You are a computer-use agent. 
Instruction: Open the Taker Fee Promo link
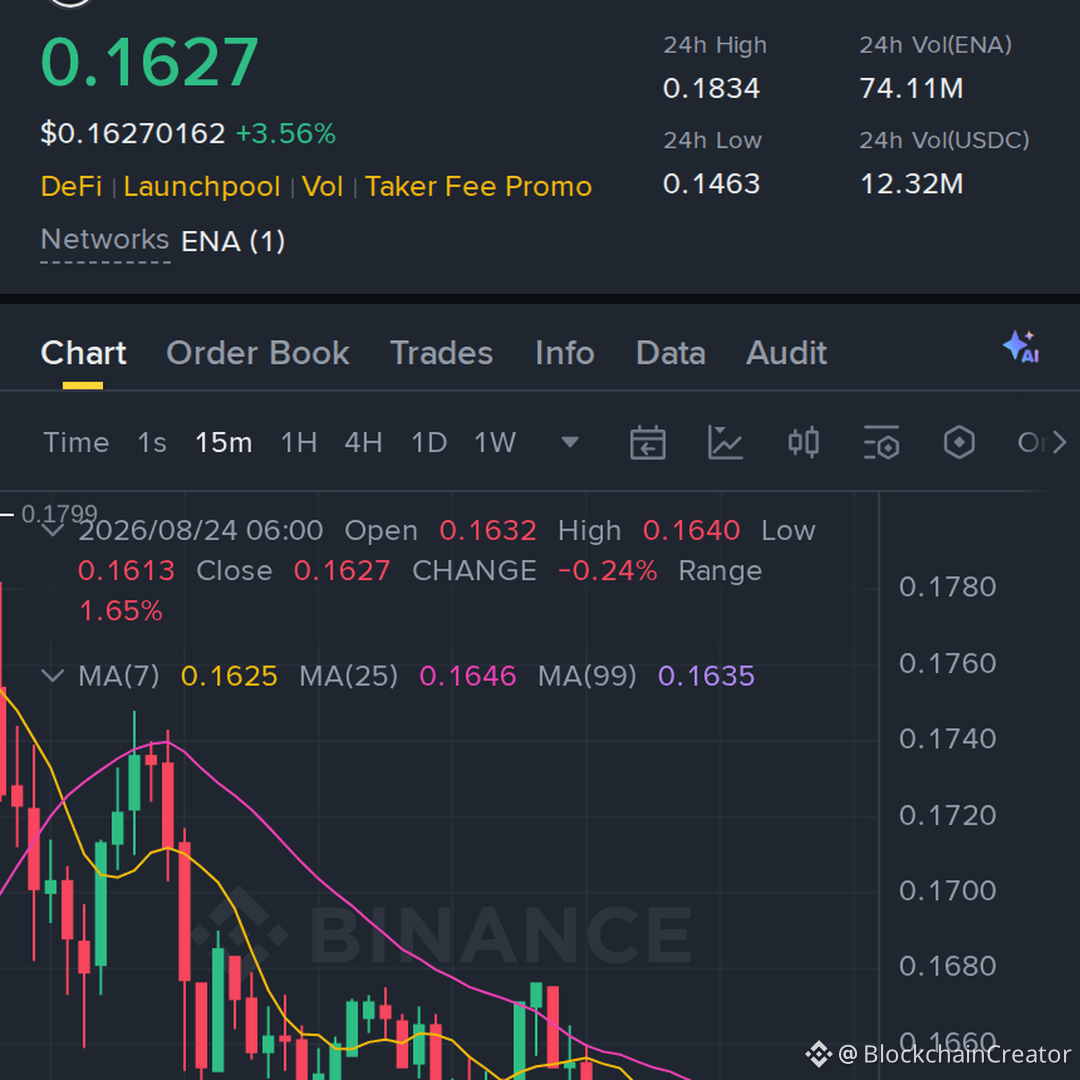(x=479, y=187)
